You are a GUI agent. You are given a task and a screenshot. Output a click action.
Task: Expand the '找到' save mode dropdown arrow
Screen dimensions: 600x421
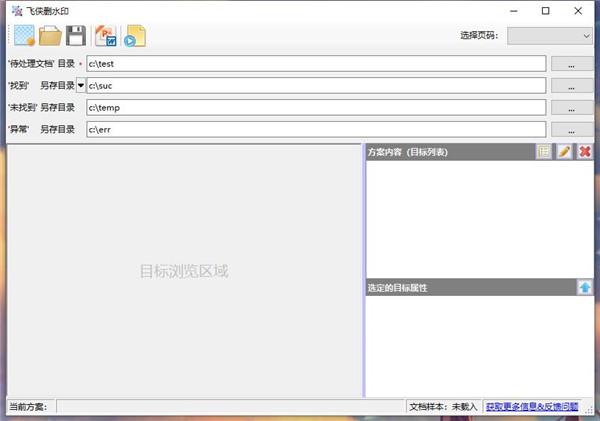coord(81,85)
